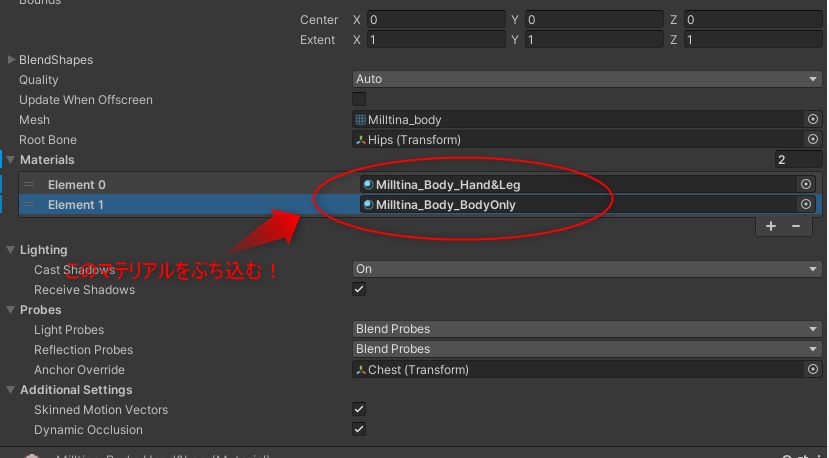
Task: Add a new material element with plus
Action: pos(771,226)
